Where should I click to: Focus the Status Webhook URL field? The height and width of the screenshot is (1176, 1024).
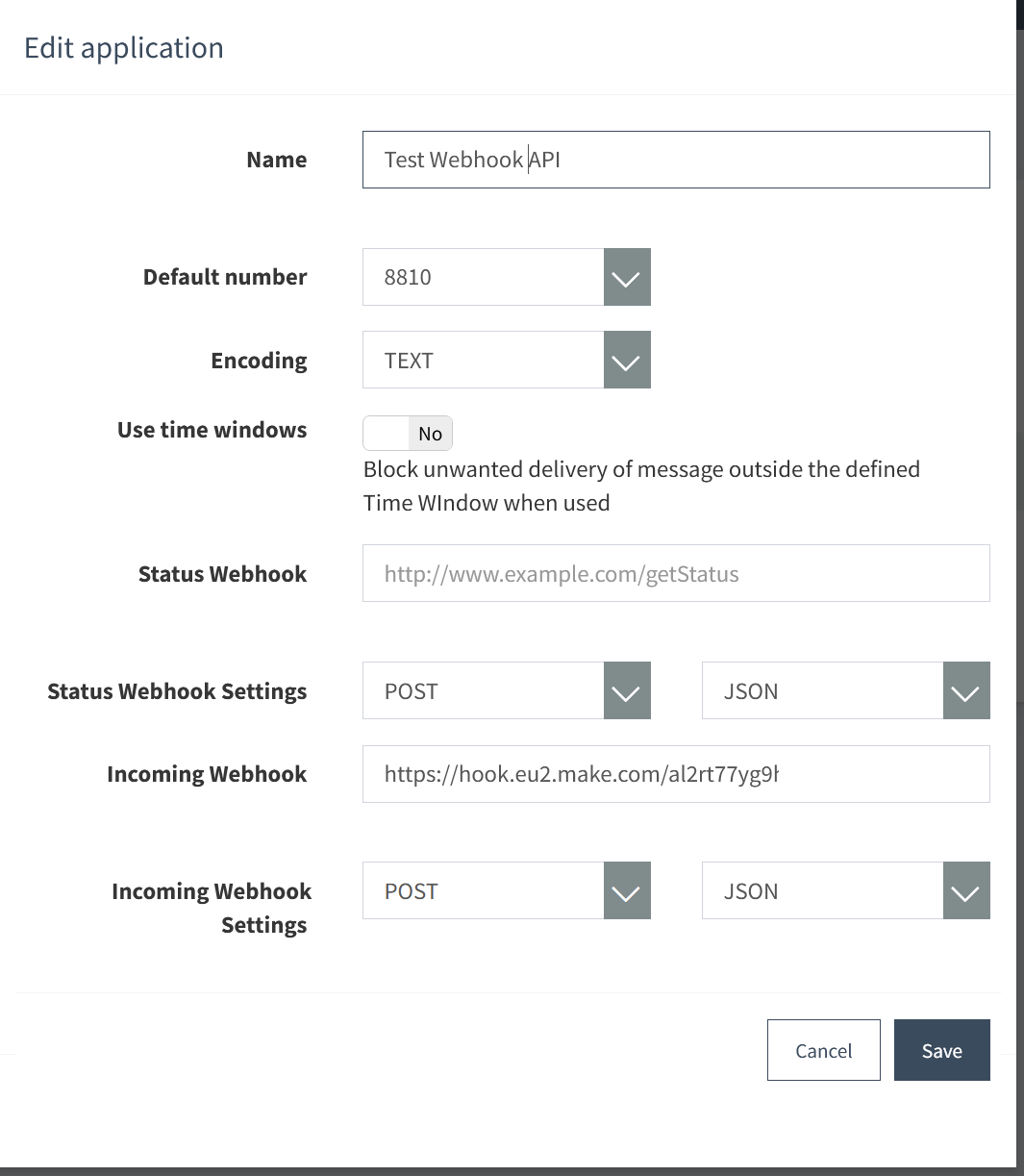[x=676, y=573]
